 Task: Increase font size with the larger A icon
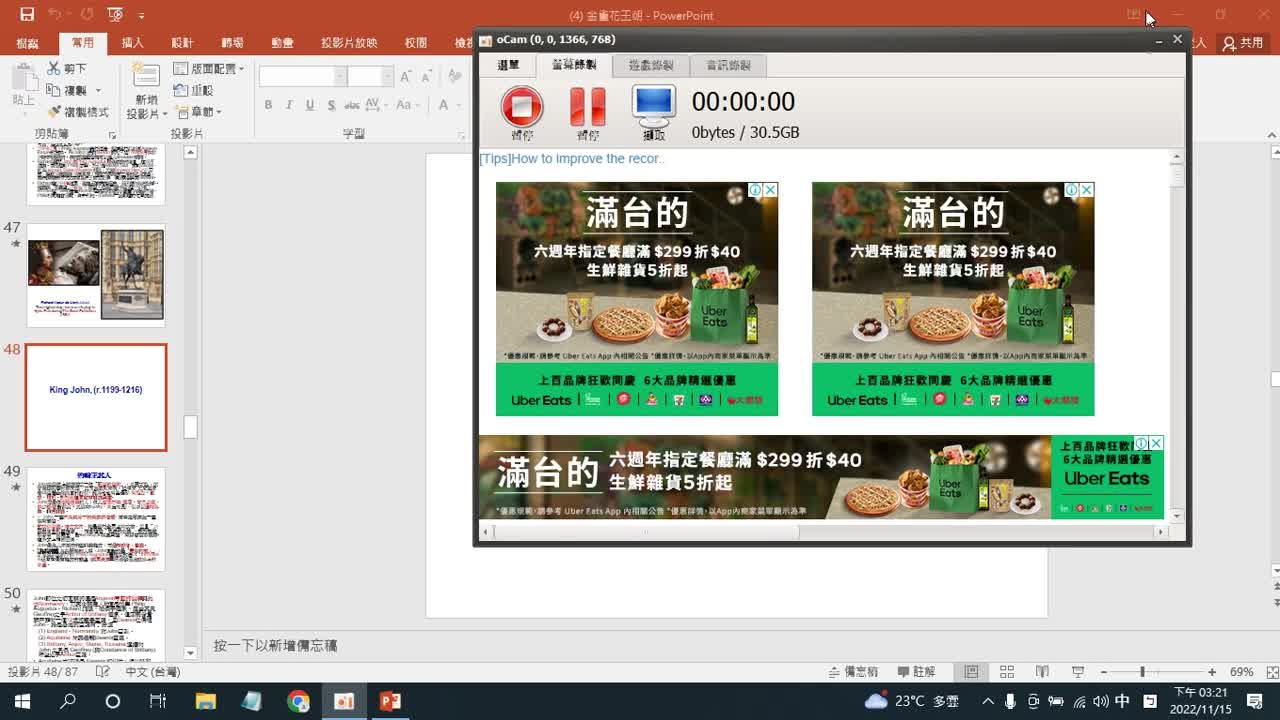point(406,77)
